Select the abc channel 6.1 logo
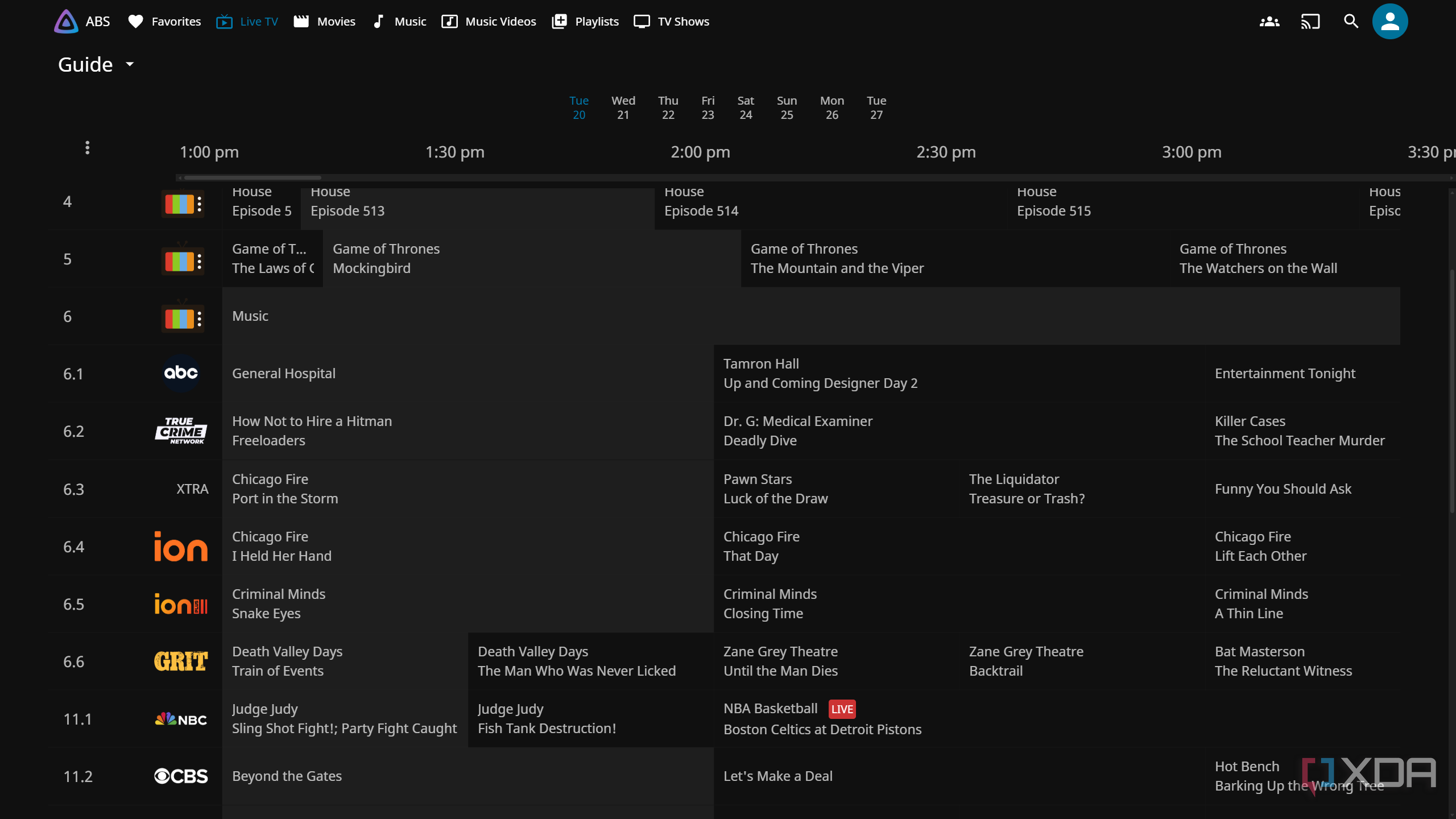 pyautogui.click(x=181, y=373)
